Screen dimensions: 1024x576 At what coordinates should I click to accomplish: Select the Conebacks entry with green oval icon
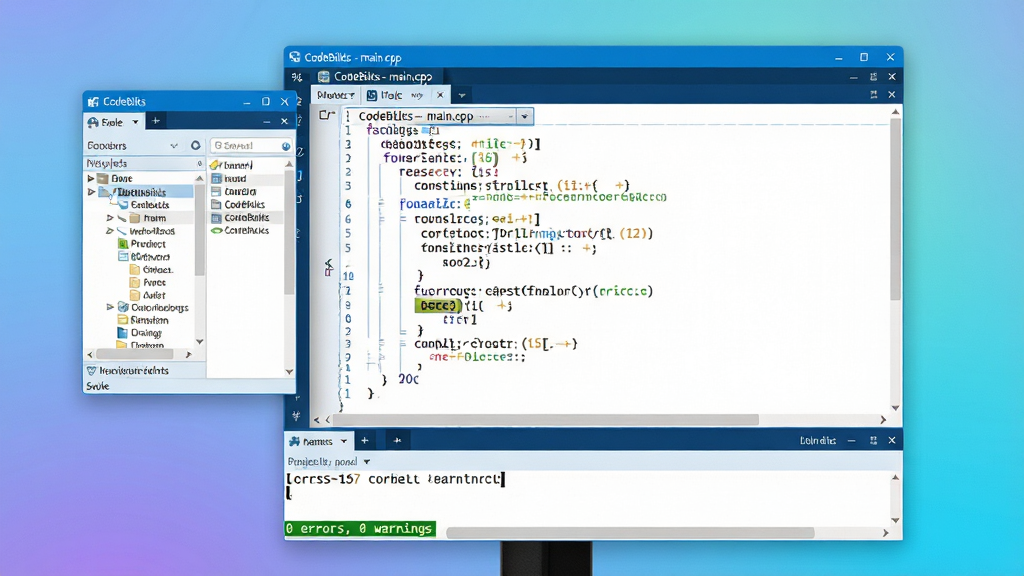240,231
